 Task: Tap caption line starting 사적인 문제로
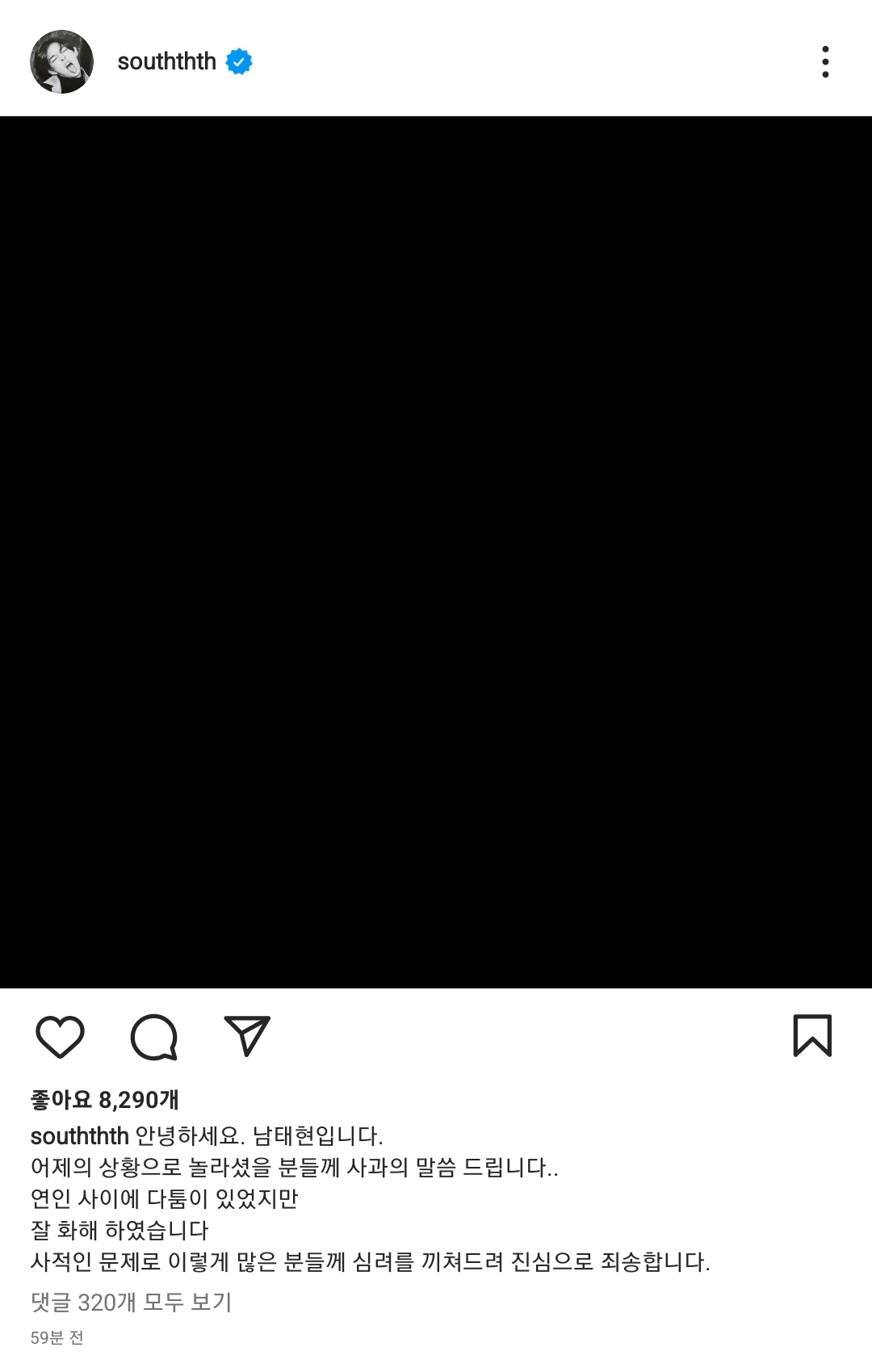371,1261
